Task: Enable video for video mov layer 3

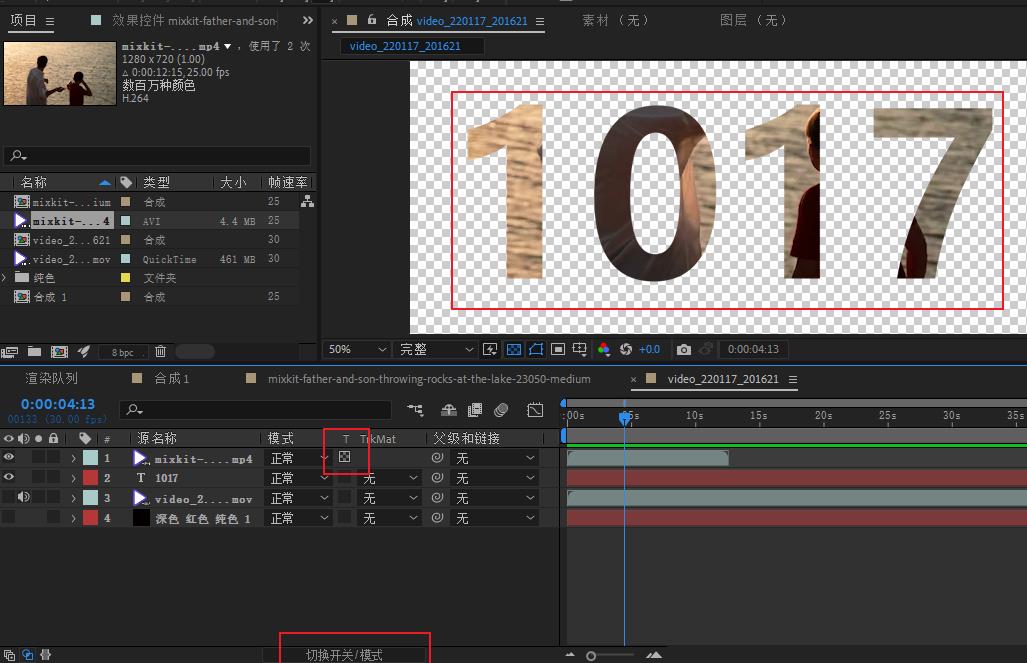Action: pyautogui.click(x=9, y=497)
